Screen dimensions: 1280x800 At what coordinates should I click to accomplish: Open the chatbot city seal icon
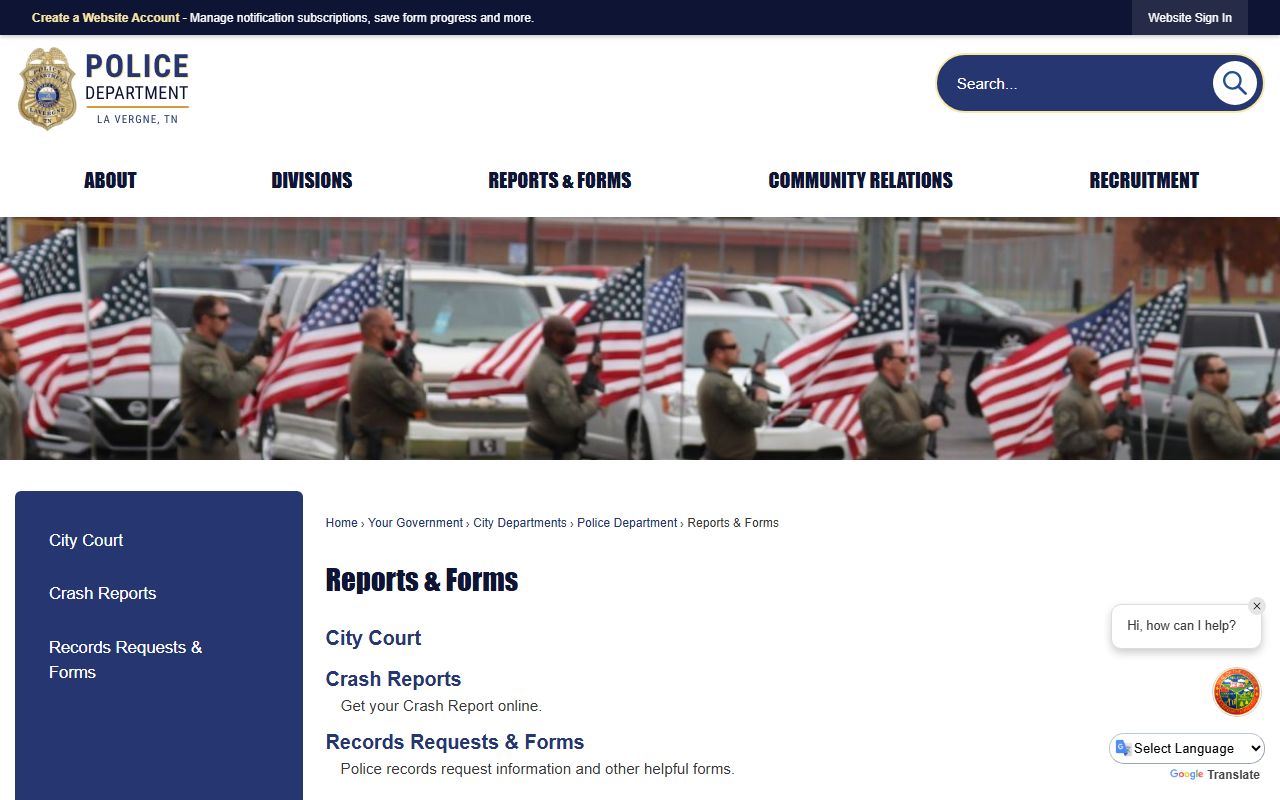(x=1237, y=692)
